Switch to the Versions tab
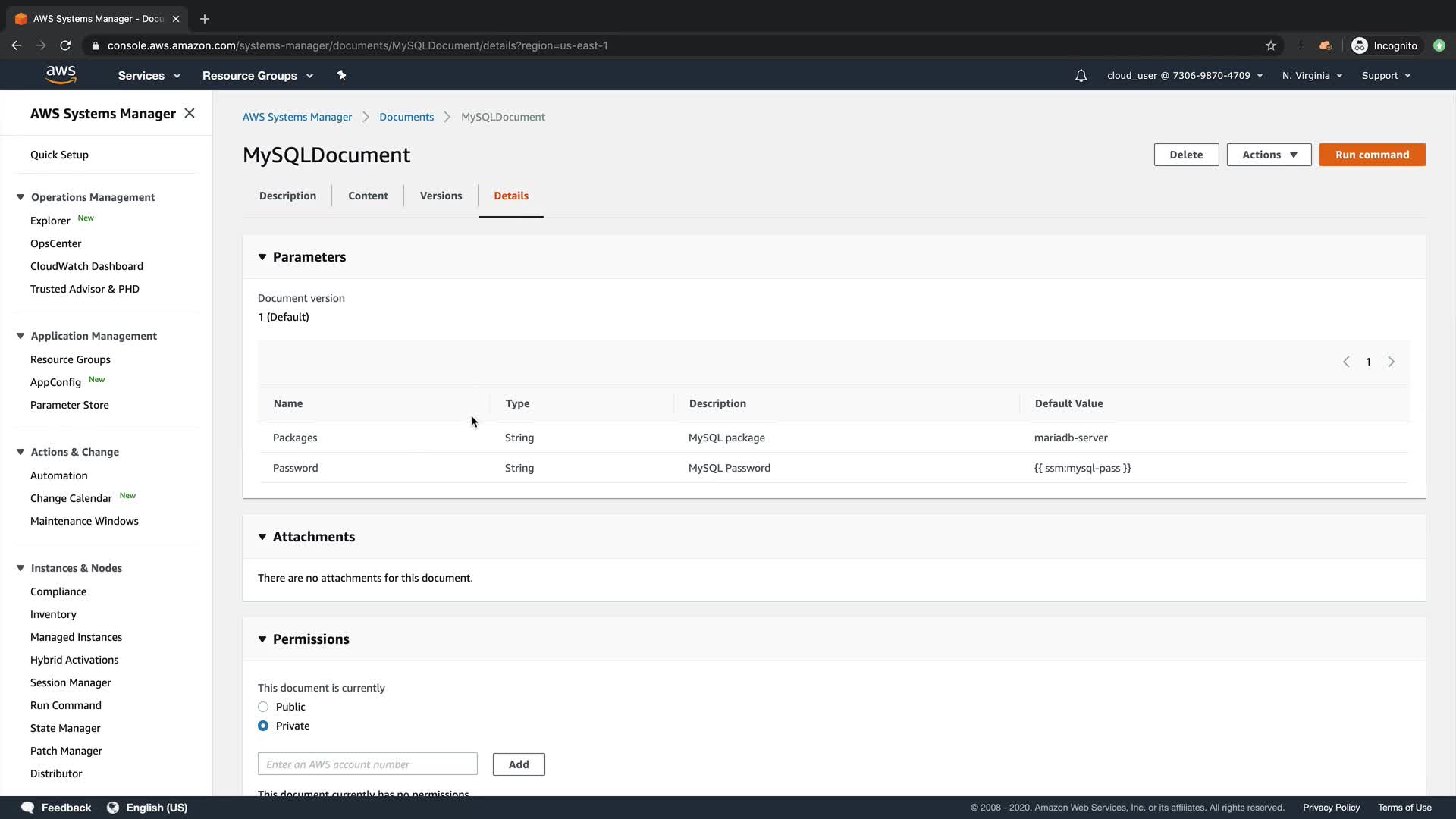This screenshot has height=819, width=1456. (441, 196)
